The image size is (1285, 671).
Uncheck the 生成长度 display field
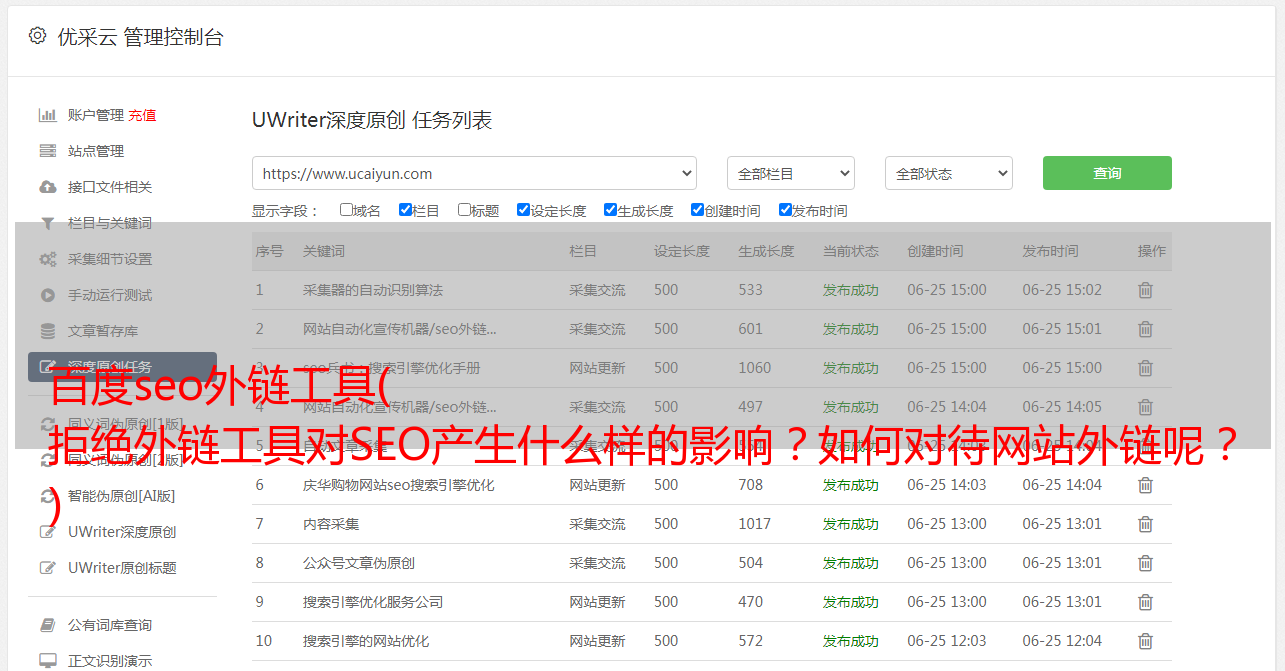point(610,210)
